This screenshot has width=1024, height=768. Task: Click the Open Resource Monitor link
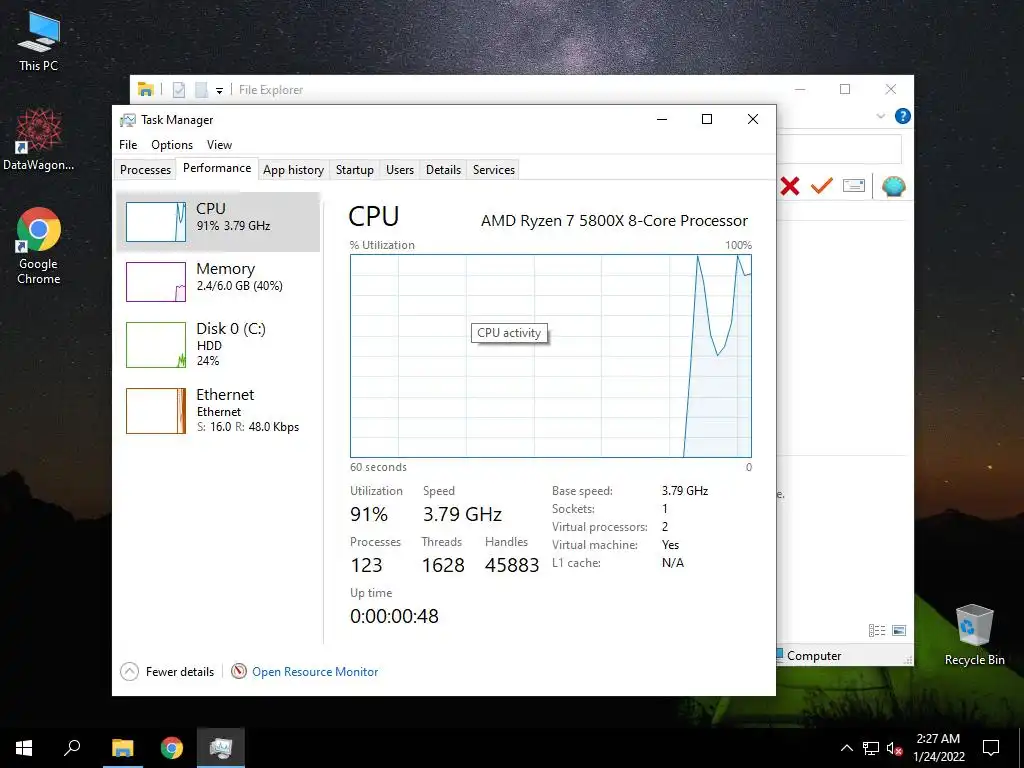pyautogui.click(x=315, y=671)
